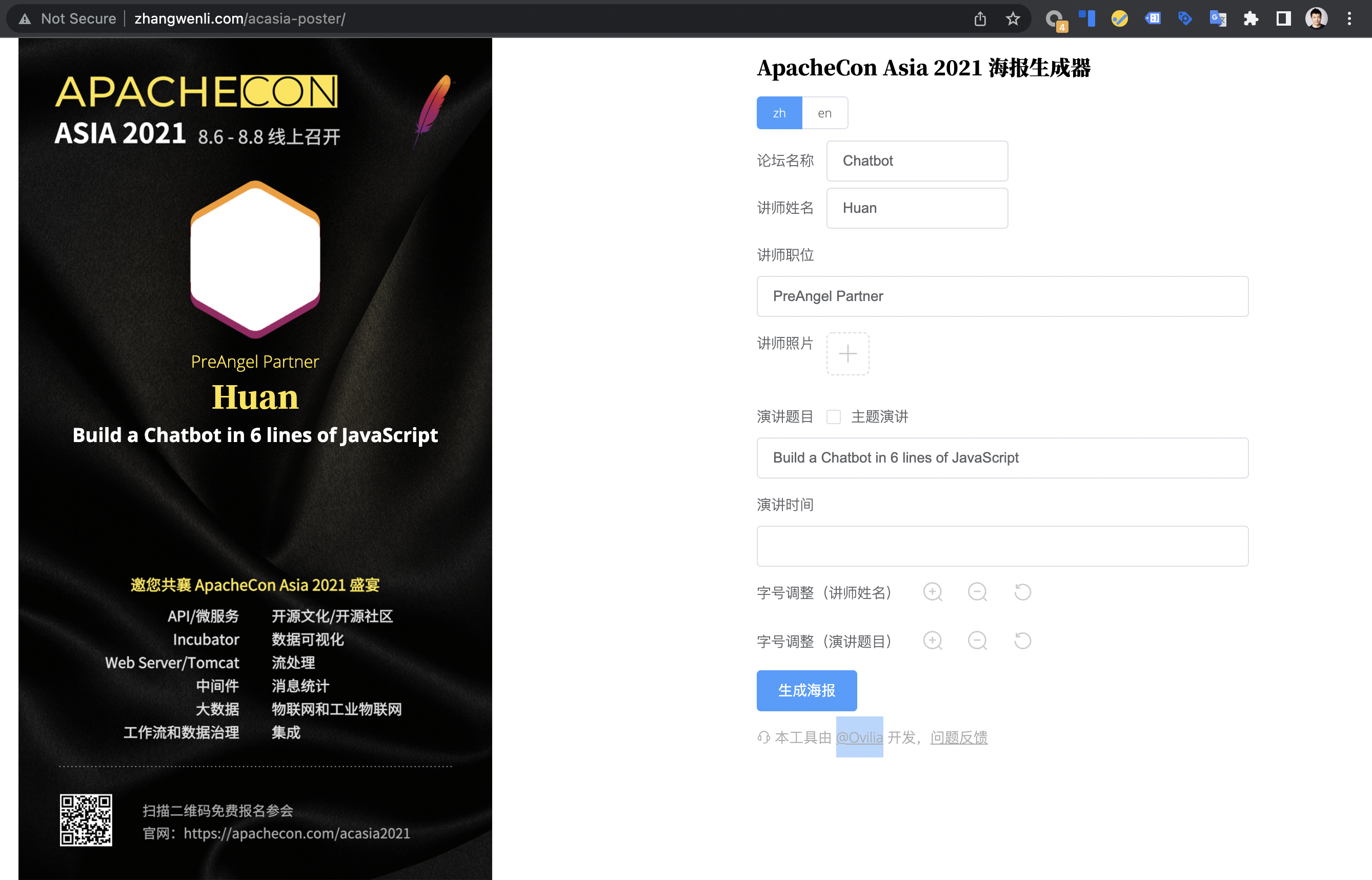
Task: Click the share page icon
Action: 980,19
